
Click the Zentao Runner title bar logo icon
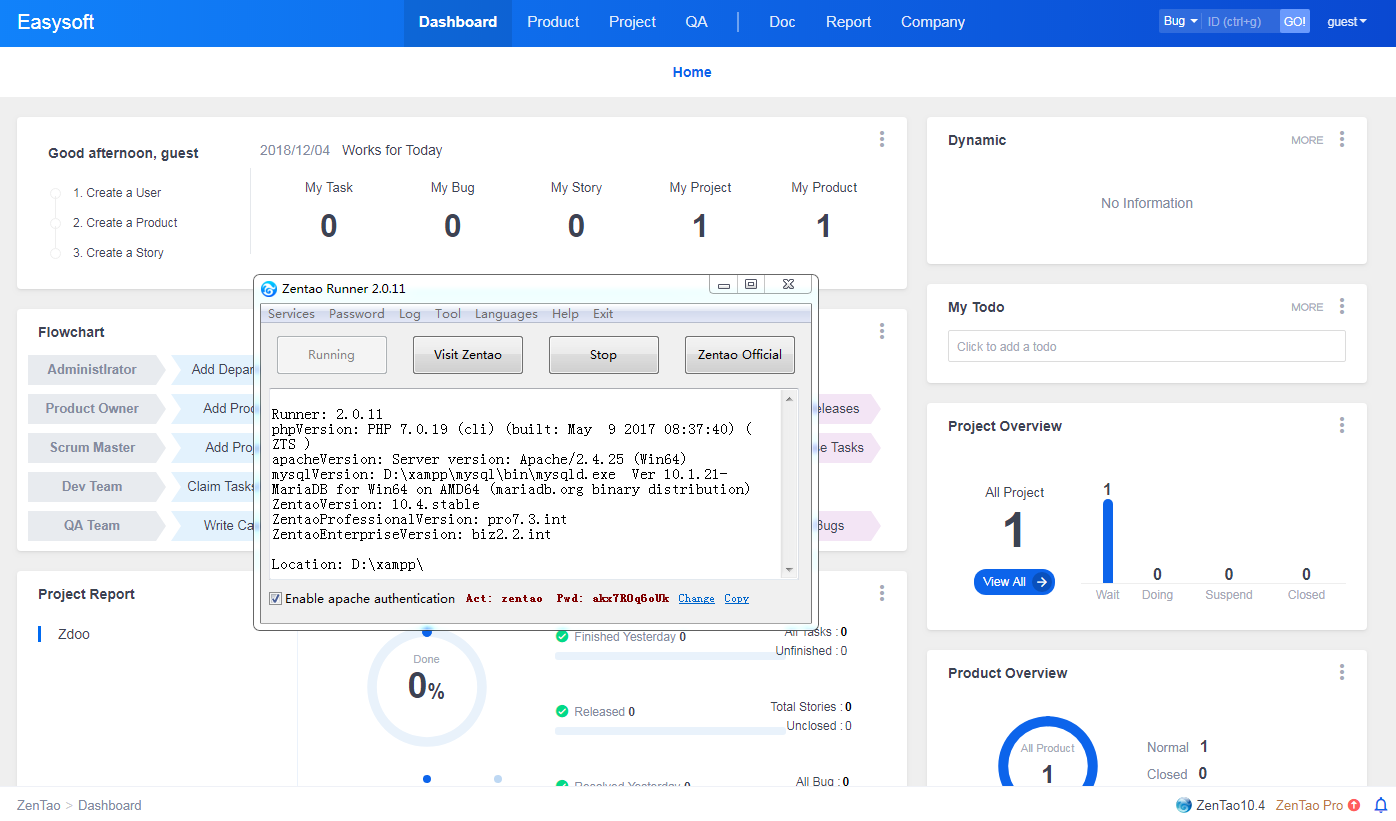point(269,289)
